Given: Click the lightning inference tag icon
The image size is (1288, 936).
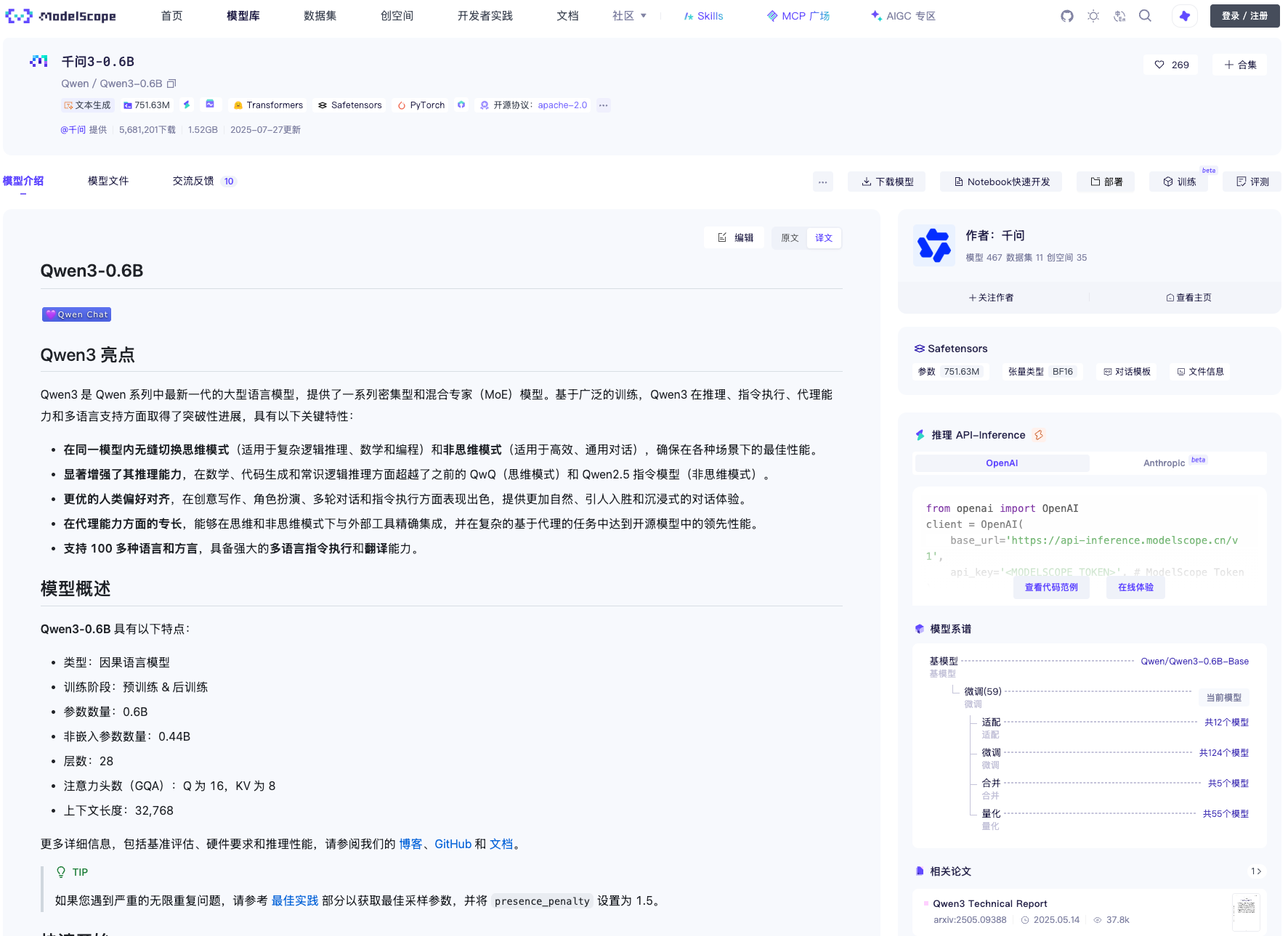Looking at the screenshot, I should point(187,105).
